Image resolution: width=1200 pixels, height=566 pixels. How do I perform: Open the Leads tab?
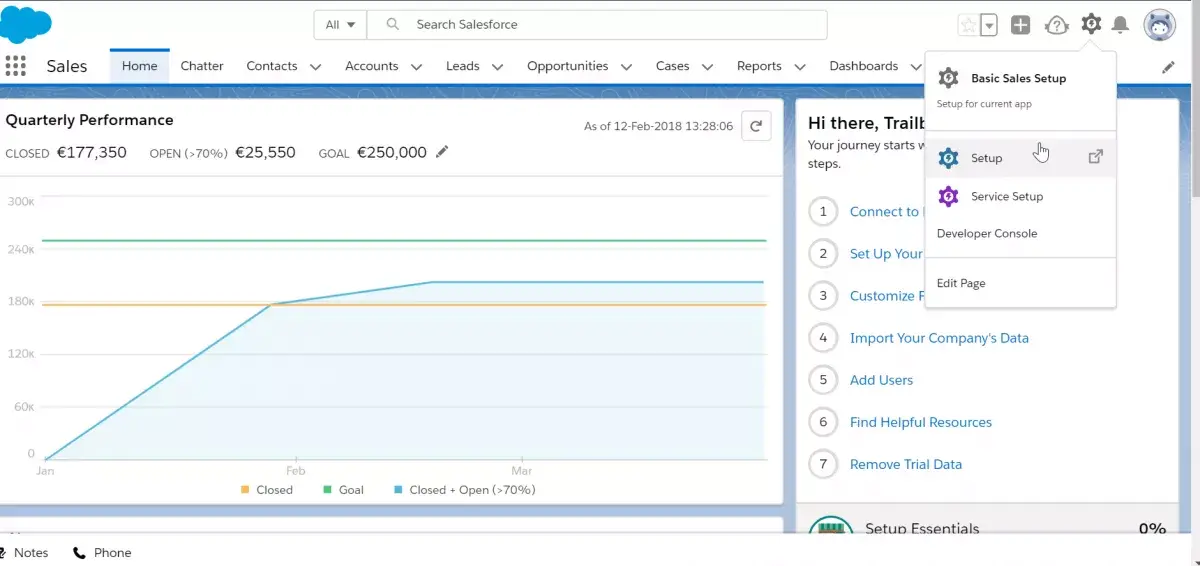[x=463, y=66]
